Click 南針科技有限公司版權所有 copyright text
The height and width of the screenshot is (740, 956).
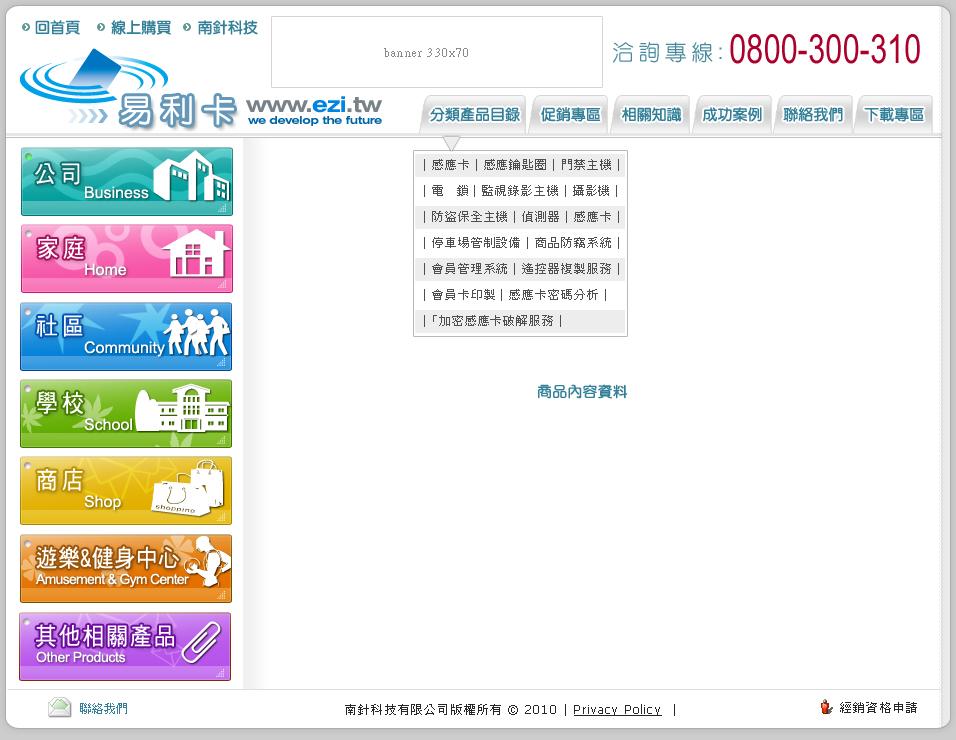(423, 710)
